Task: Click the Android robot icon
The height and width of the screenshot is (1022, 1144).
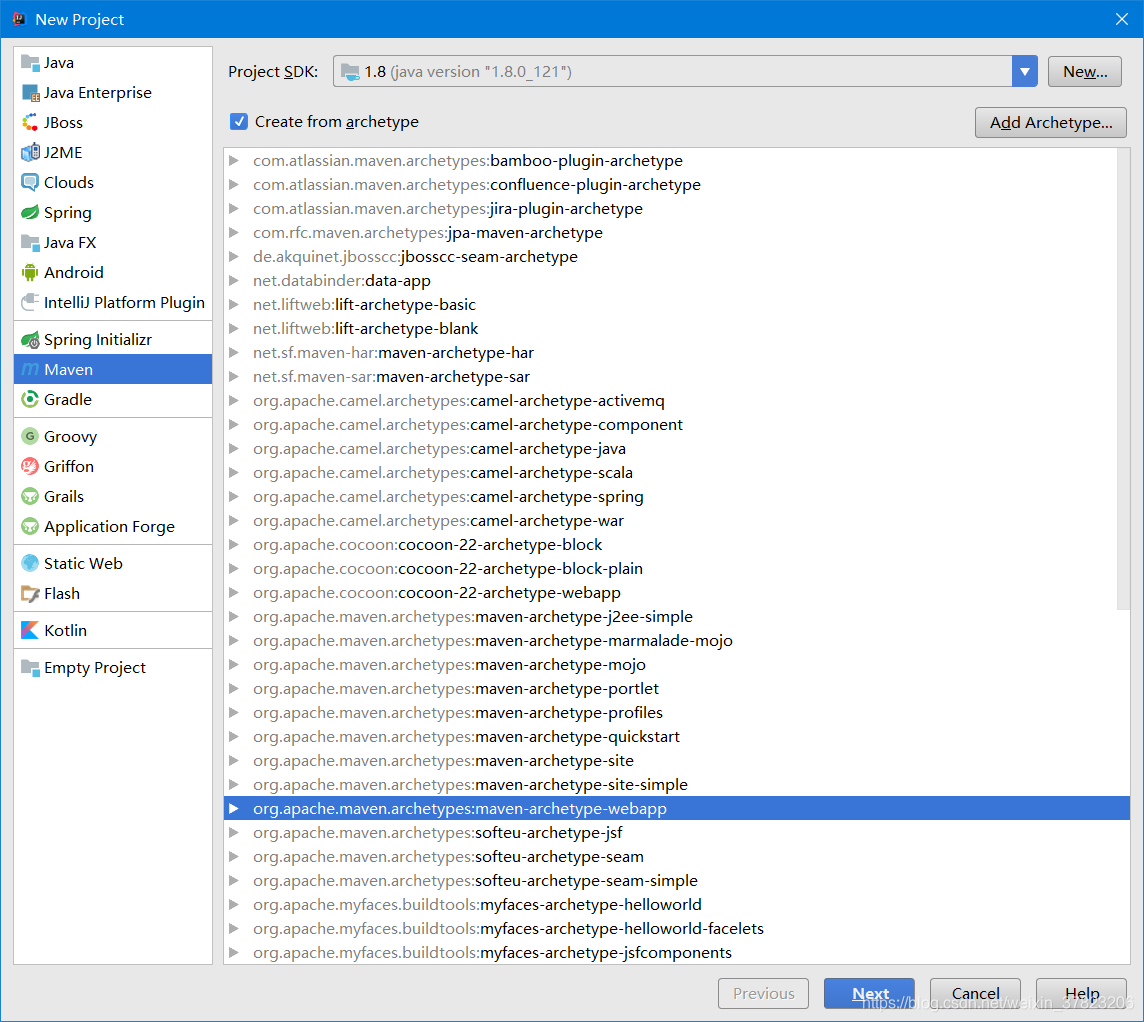Action: click(30, 273)
